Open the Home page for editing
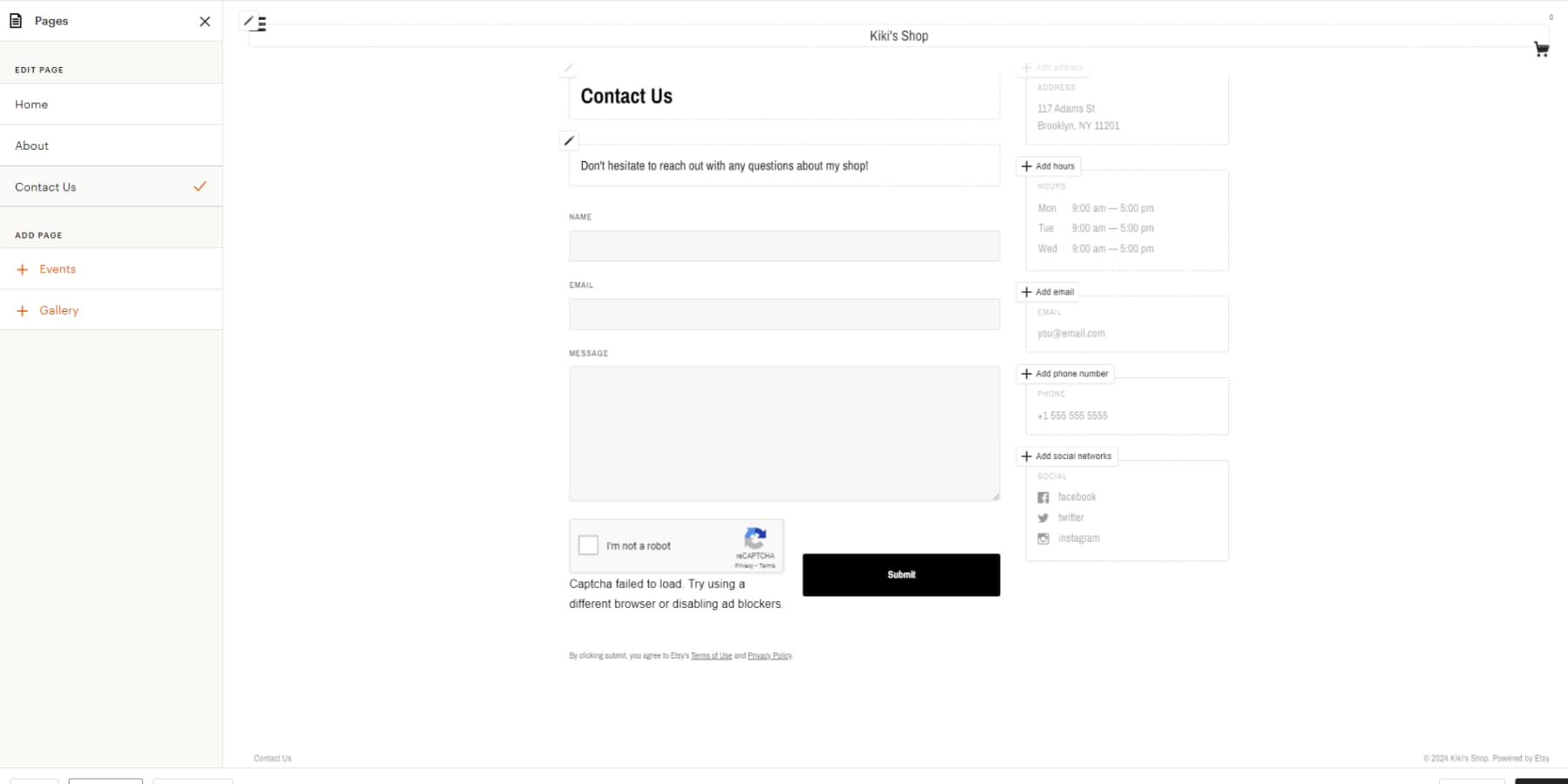Screen dimensions: 1568x784 pos(31,104)
